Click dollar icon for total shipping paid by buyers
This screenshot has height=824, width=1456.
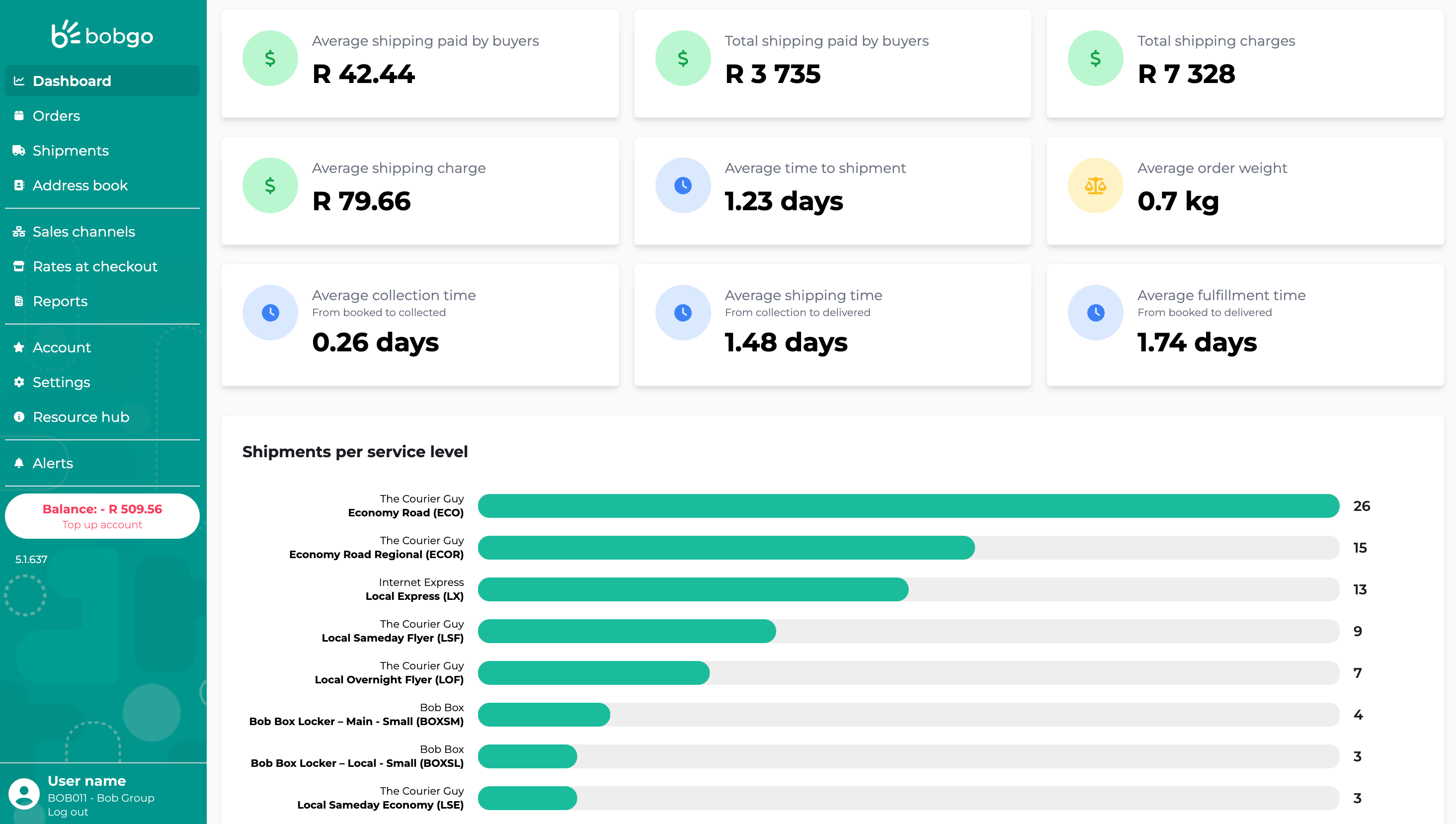[x=683, y=58]
